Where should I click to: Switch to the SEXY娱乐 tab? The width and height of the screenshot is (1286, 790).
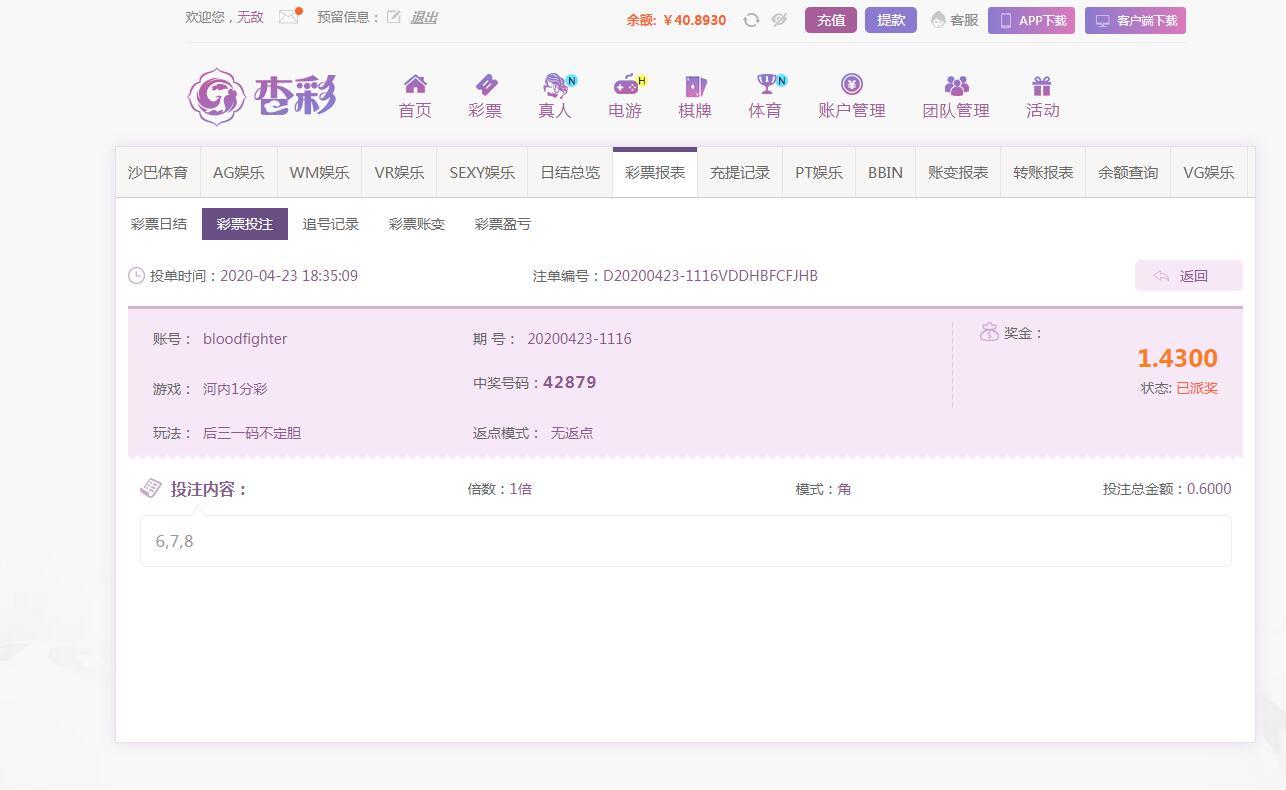482,172
